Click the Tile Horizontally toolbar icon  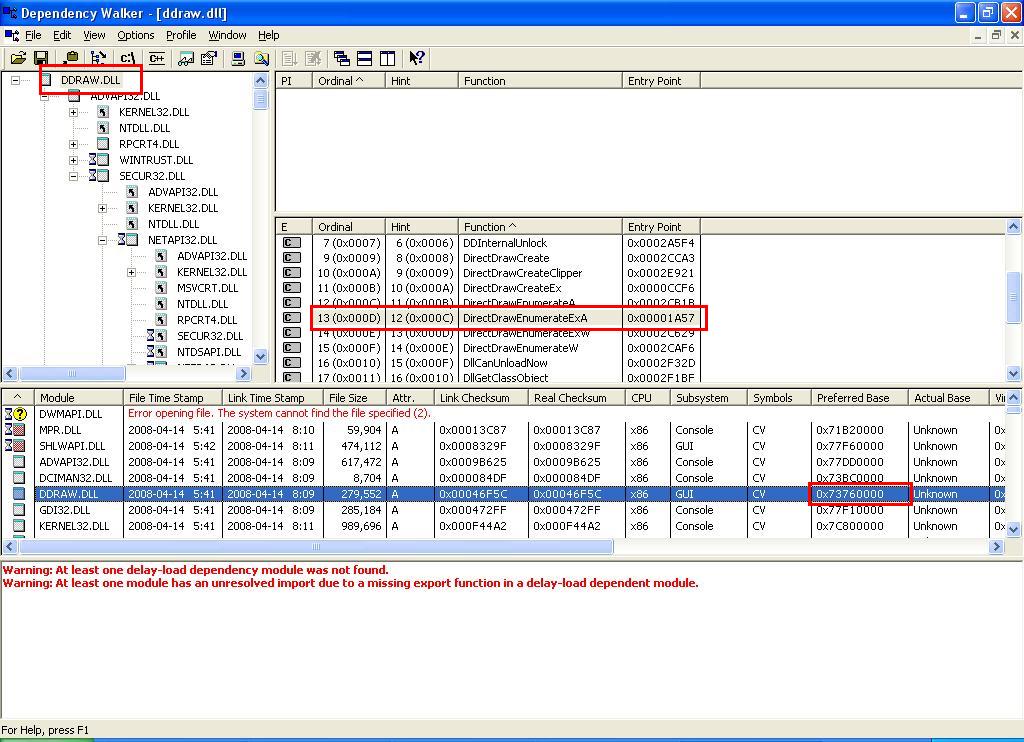click(x=364, y=58)
